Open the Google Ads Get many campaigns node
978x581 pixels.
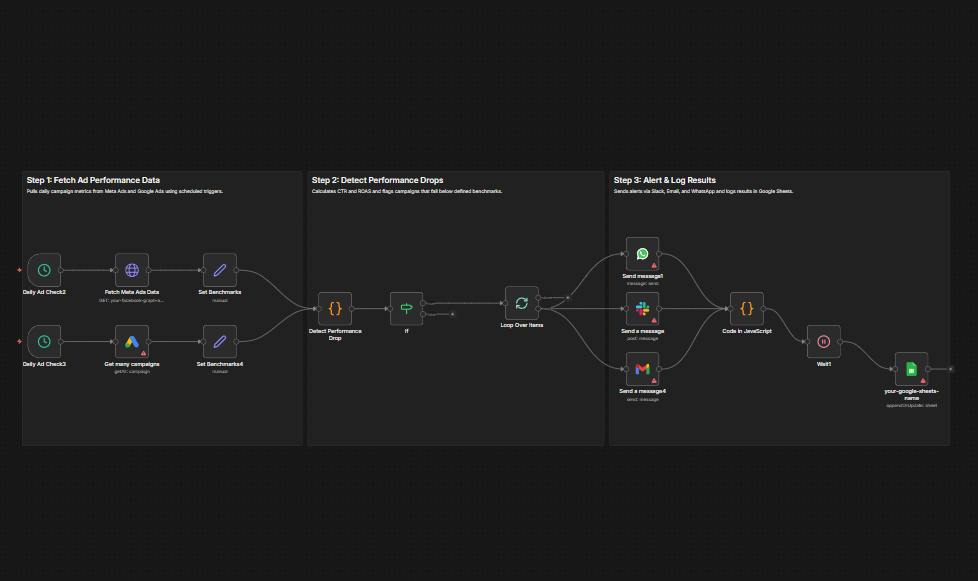[x=131, y=341]
